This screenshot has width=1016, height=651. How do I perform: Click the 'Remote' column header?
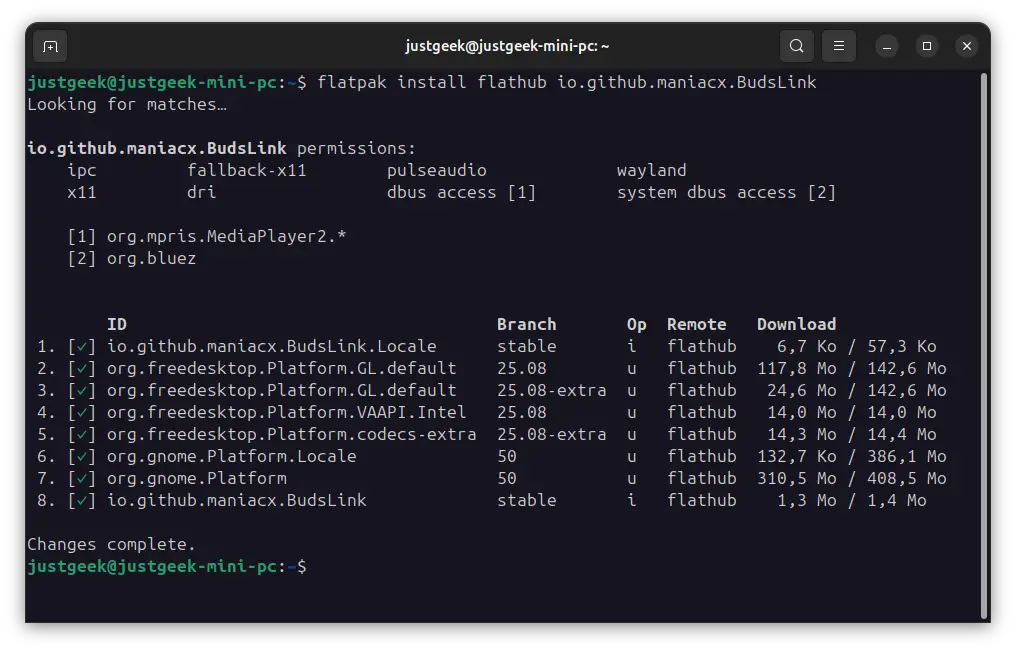pos(697,325)
